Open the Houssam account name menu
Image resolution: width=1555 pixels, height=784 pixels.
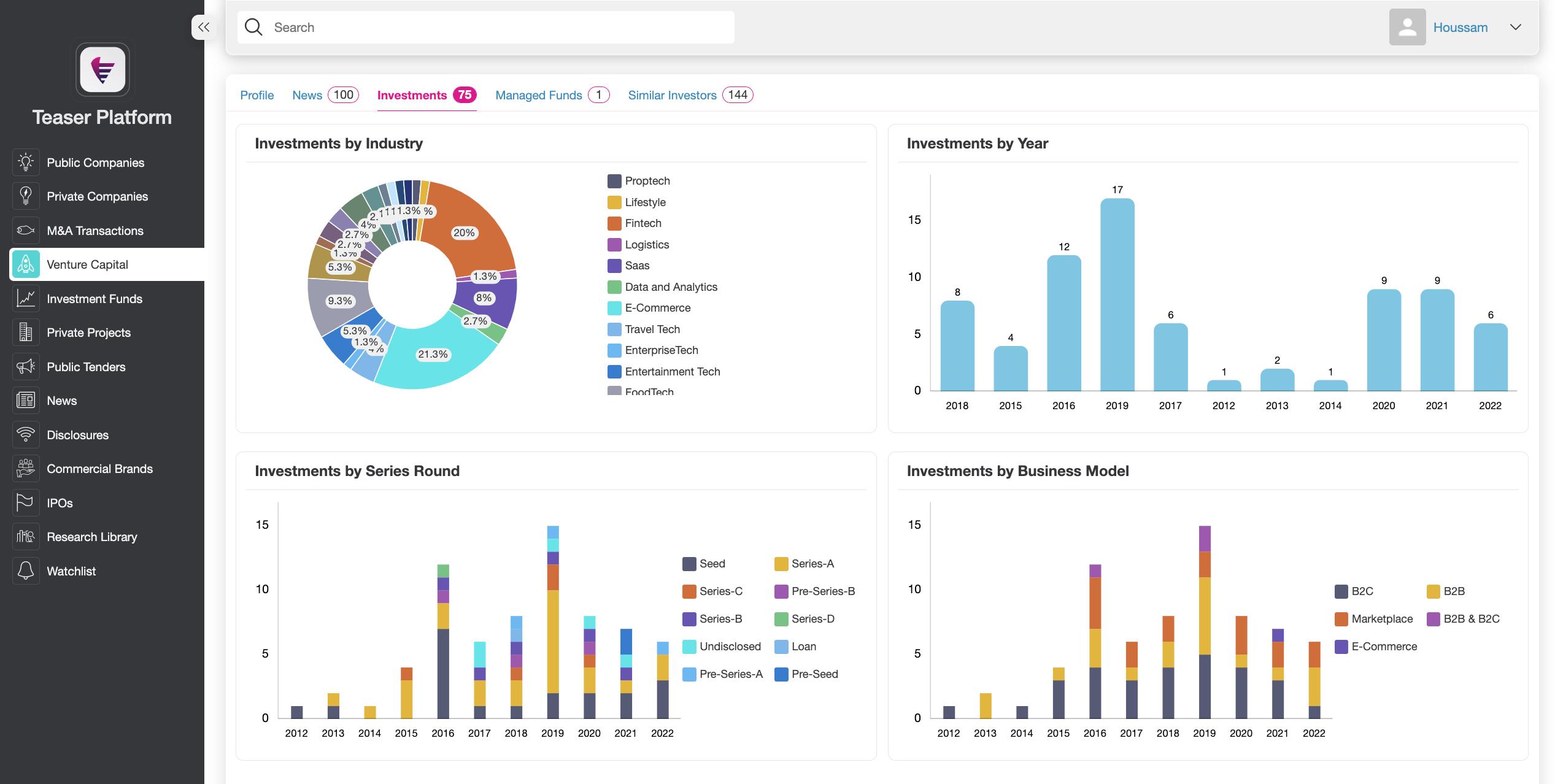coord(1460,28)
